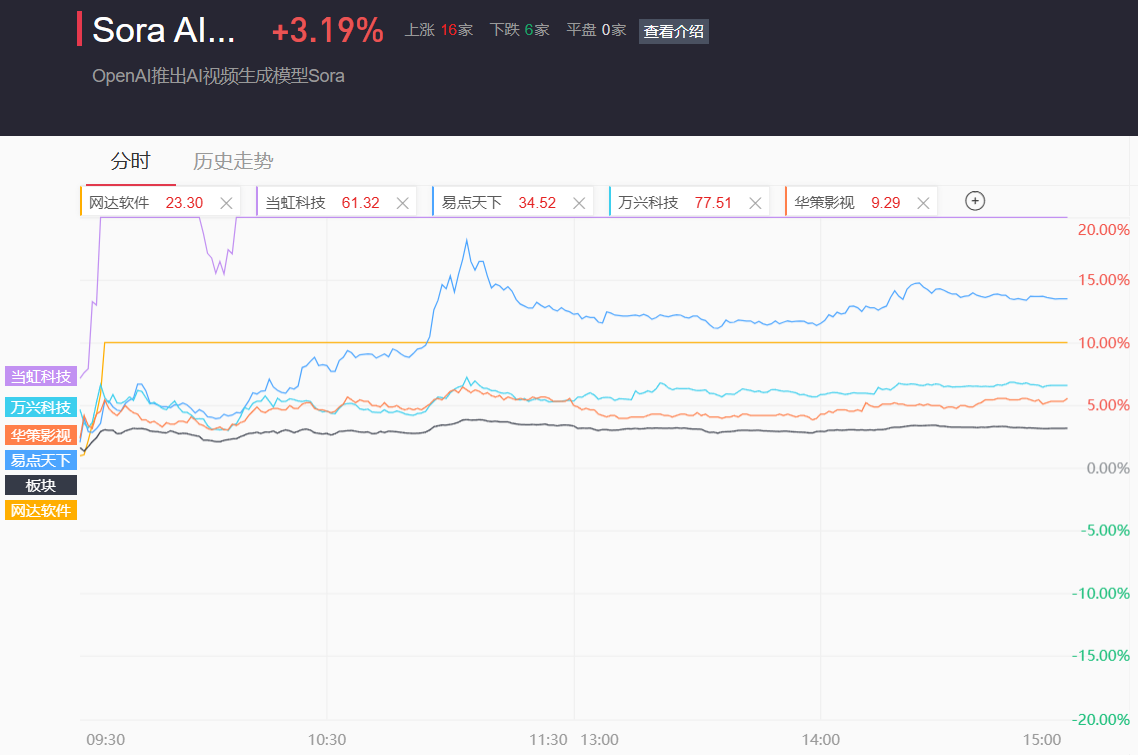
Task: Toggle 万兴科技 cyan legend label
Action: click(x=41, y=407)
